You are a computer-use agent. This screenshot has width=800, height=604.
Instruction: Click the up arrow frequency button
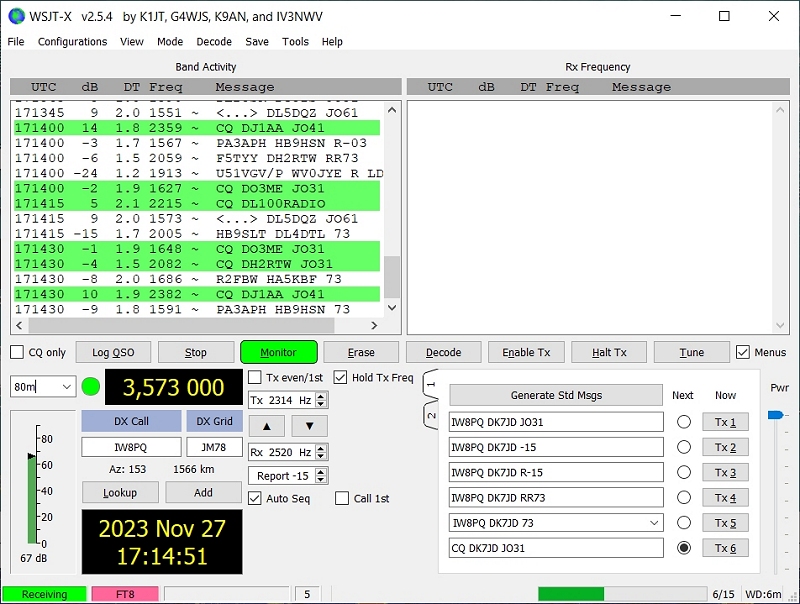point(266,426)
